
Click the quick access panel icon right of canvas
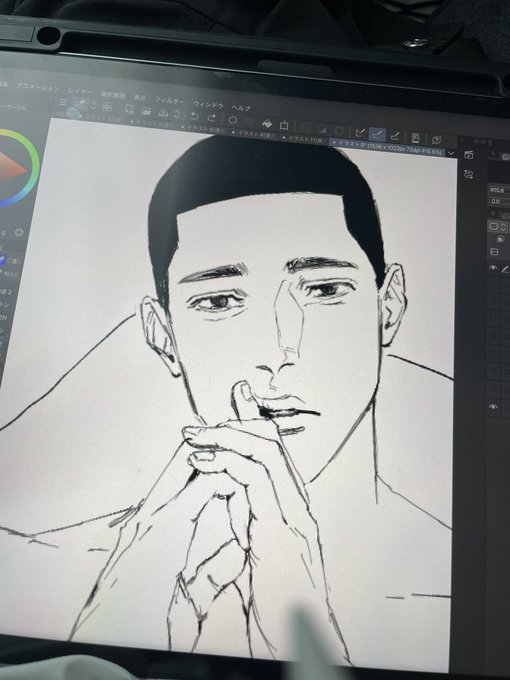(x=468, y=155)
